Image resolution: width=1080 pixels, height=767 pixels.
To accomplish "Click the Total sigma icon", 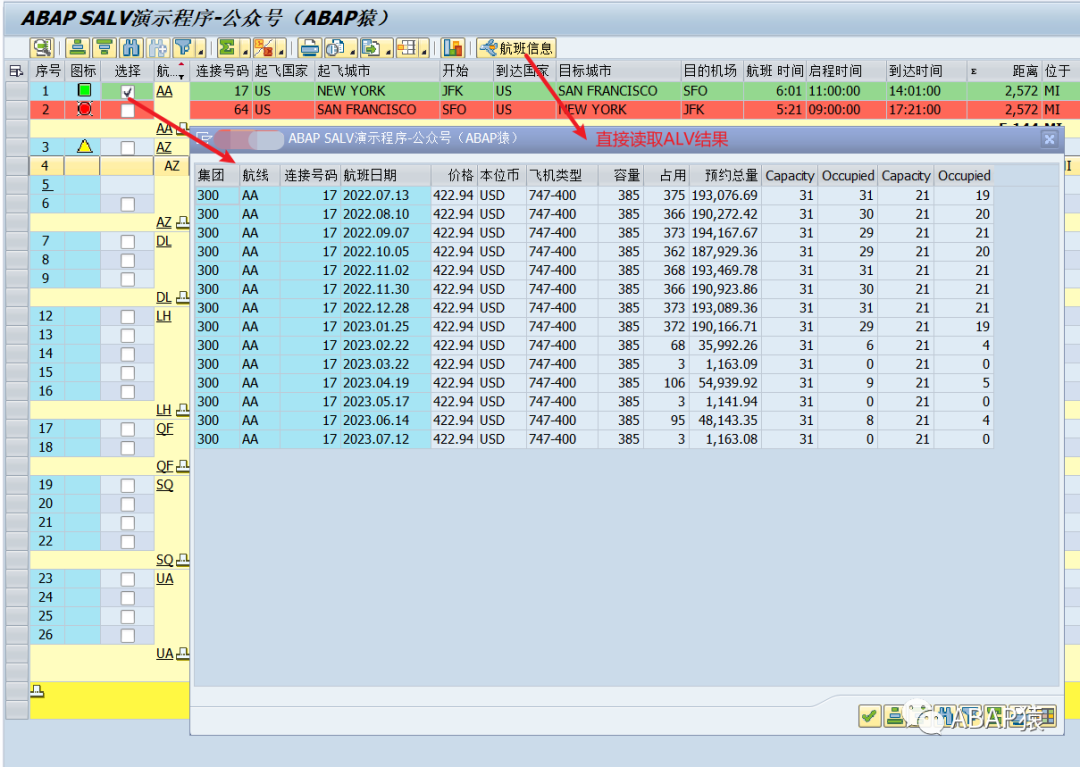I will click(226, 48).
